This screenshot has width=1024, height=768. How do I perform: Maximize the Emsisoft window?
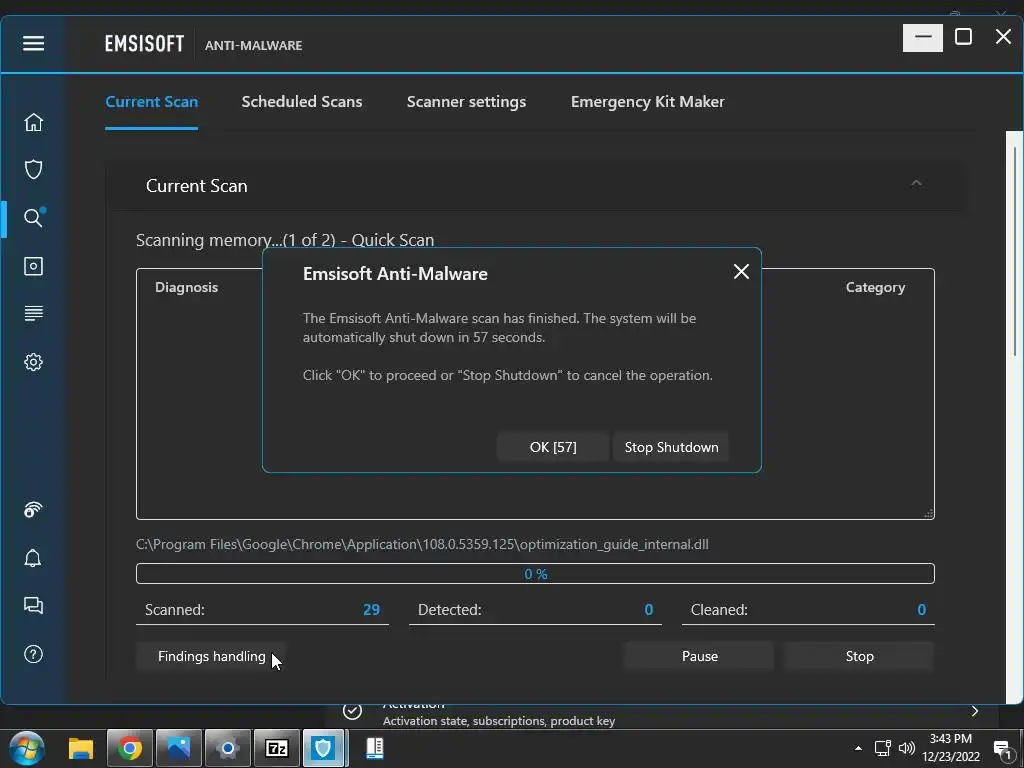(x=963, y=37)
